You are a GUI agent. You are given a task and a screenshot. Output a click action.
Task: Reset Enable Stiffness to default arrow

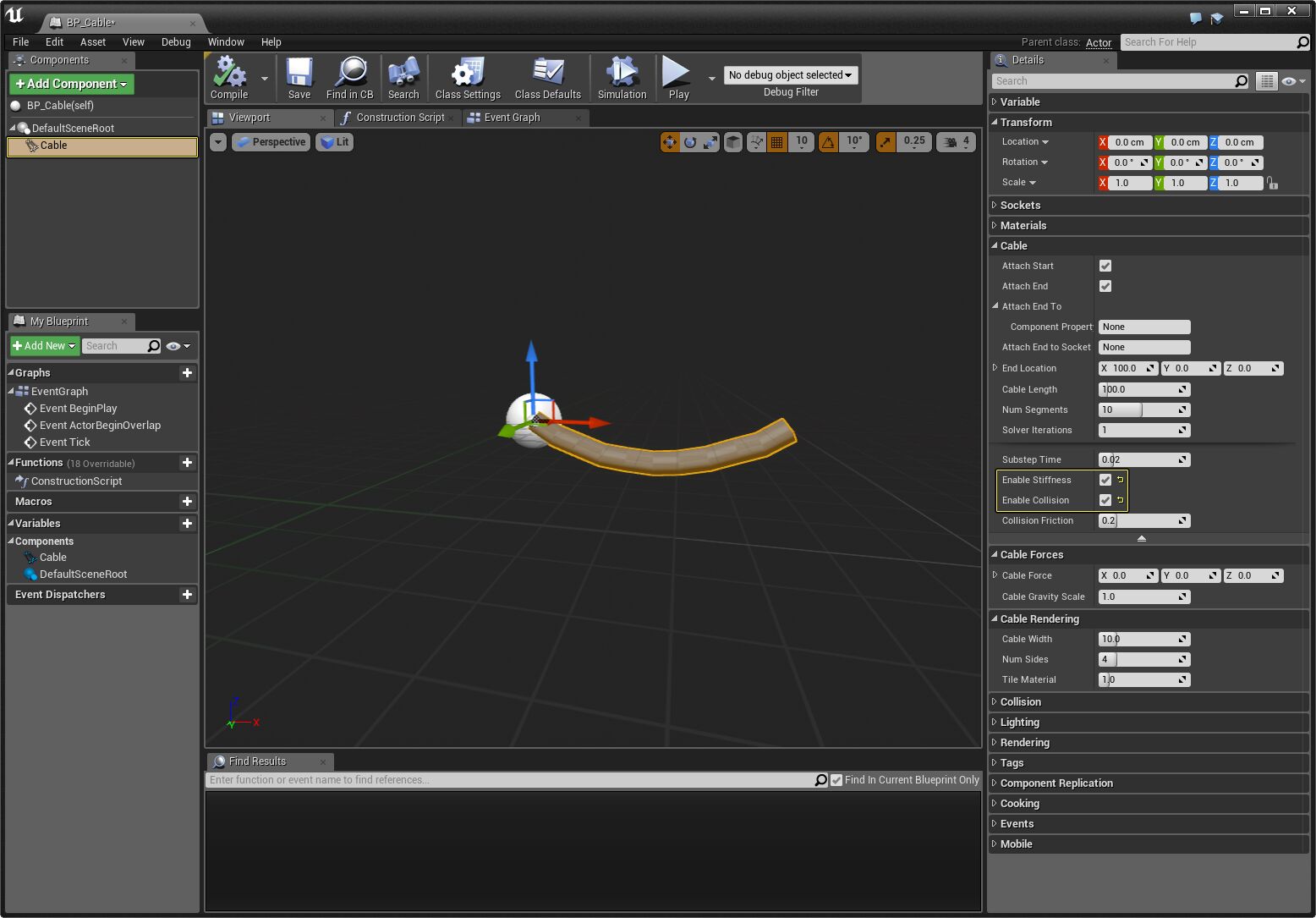1120,480
